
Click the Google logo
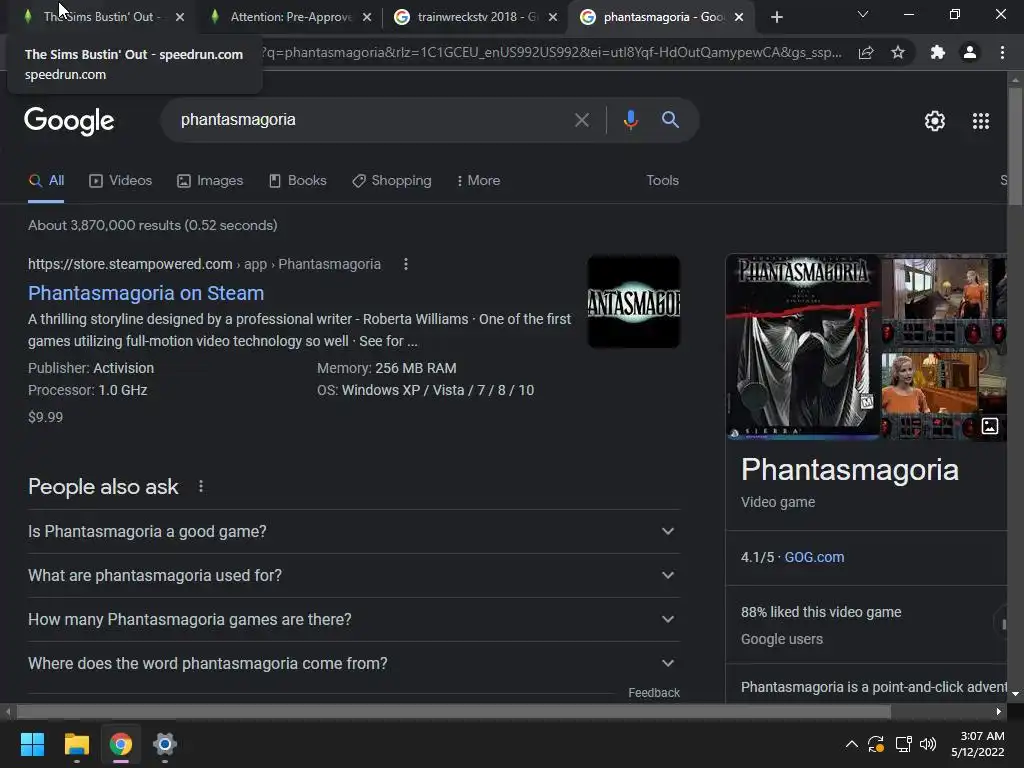(x=69, y=121)
